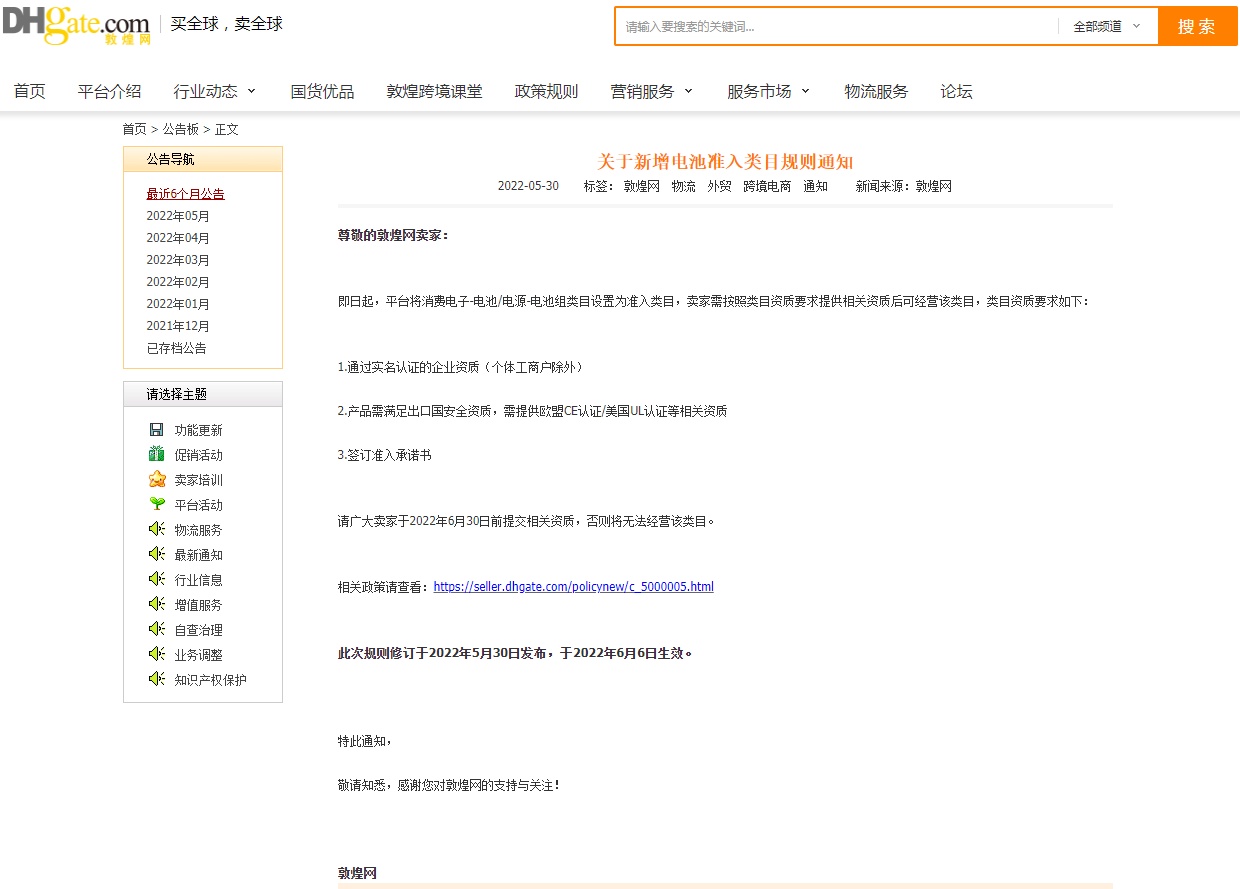
Task: Click the 公告导航 panel header
Action: click(x=203, y=160)
